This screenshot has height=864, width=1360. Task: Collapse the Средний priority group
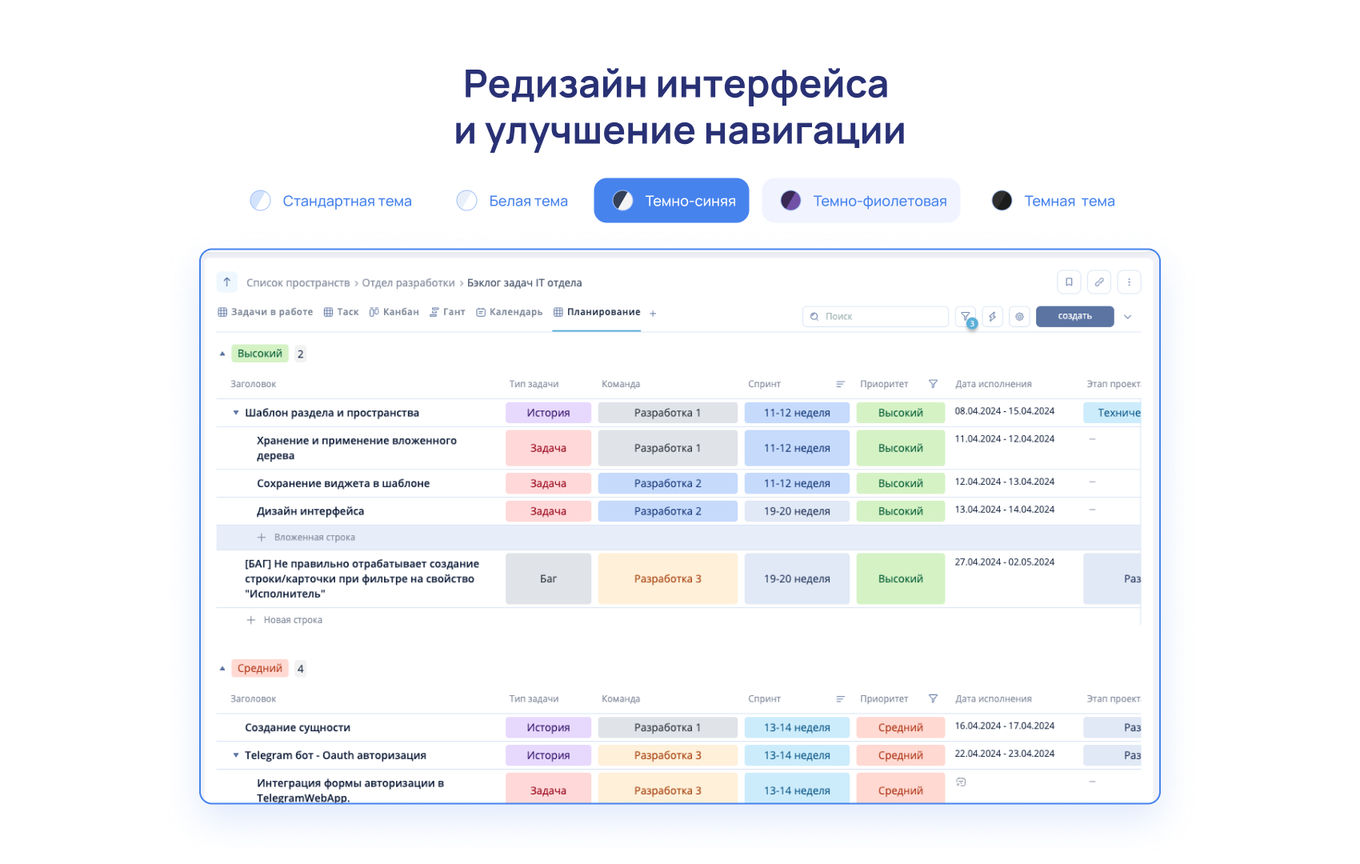click(x=221, y=668)
